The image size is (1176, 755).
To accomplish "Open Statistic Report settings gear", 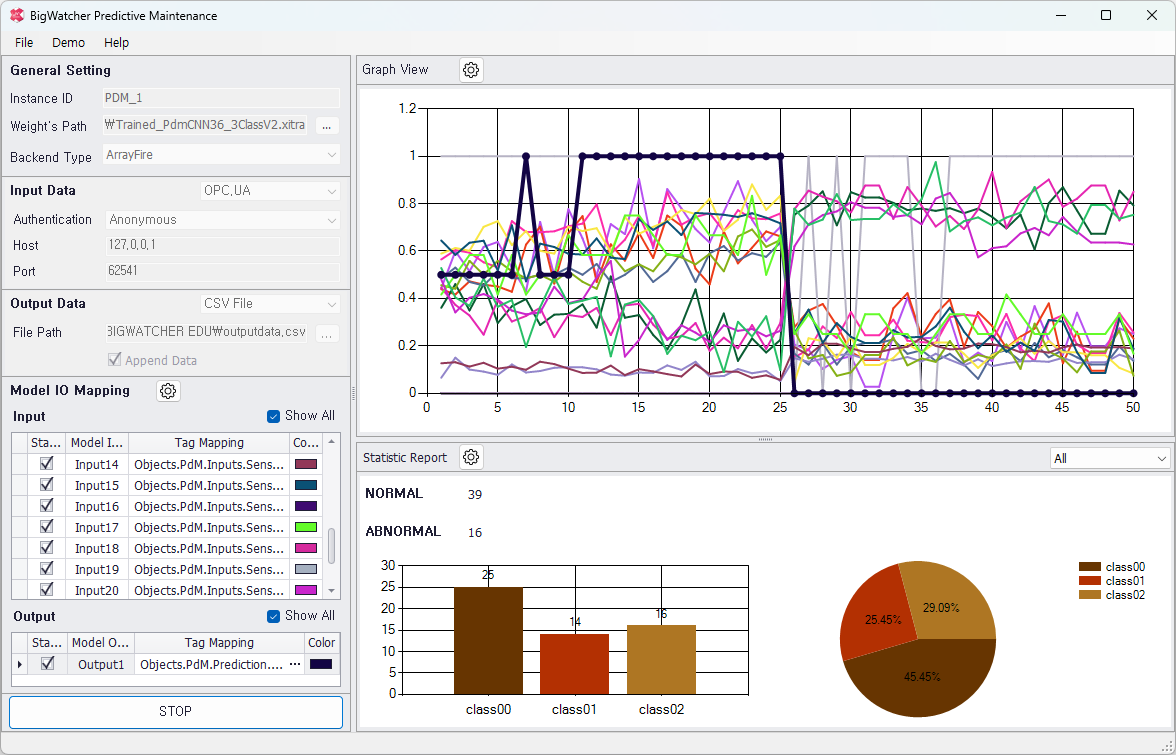I will tap(471, 457).
